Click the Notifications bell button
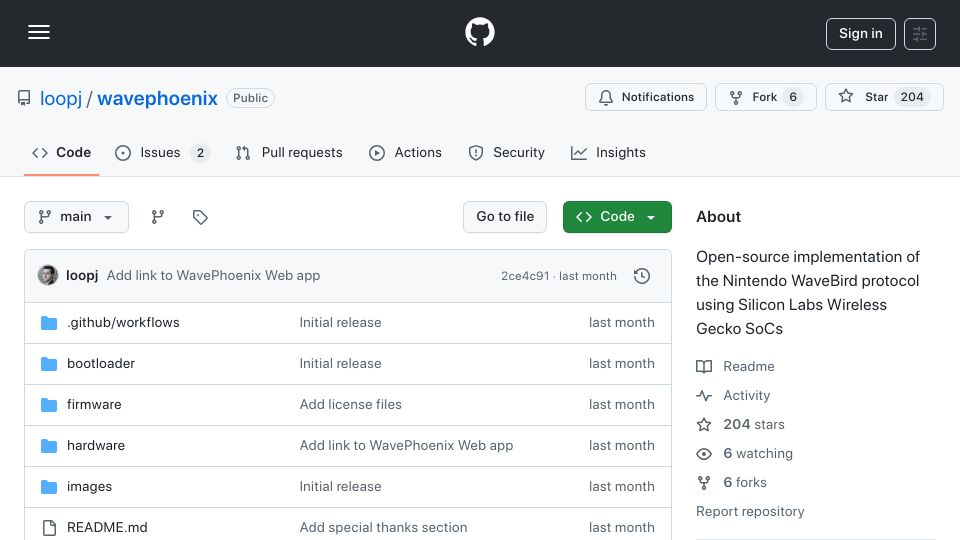The image size is (960, 540). (645, 97)
